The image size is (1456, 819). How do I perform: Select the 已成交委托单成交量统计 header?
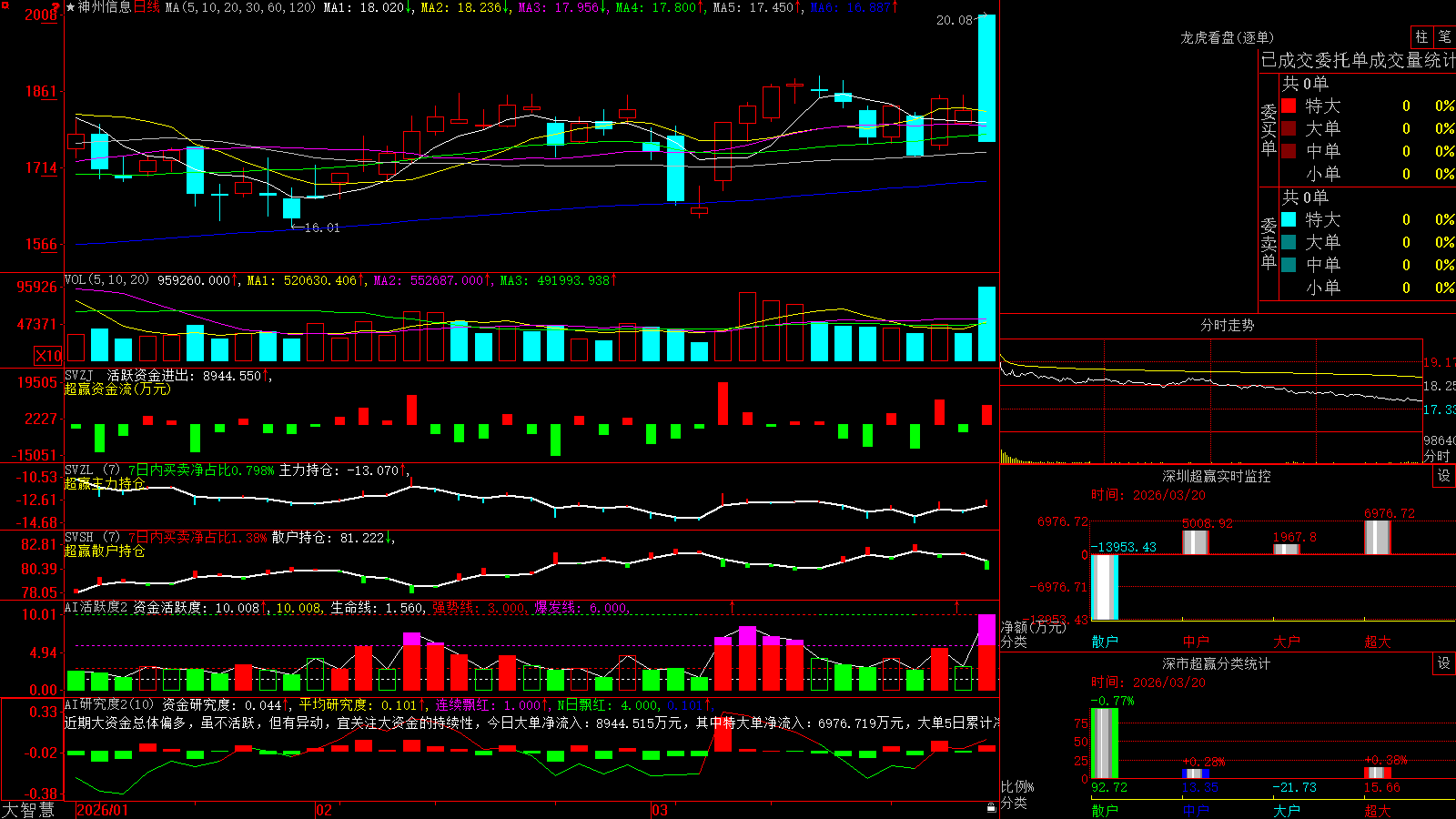[x=1358, y=60]
